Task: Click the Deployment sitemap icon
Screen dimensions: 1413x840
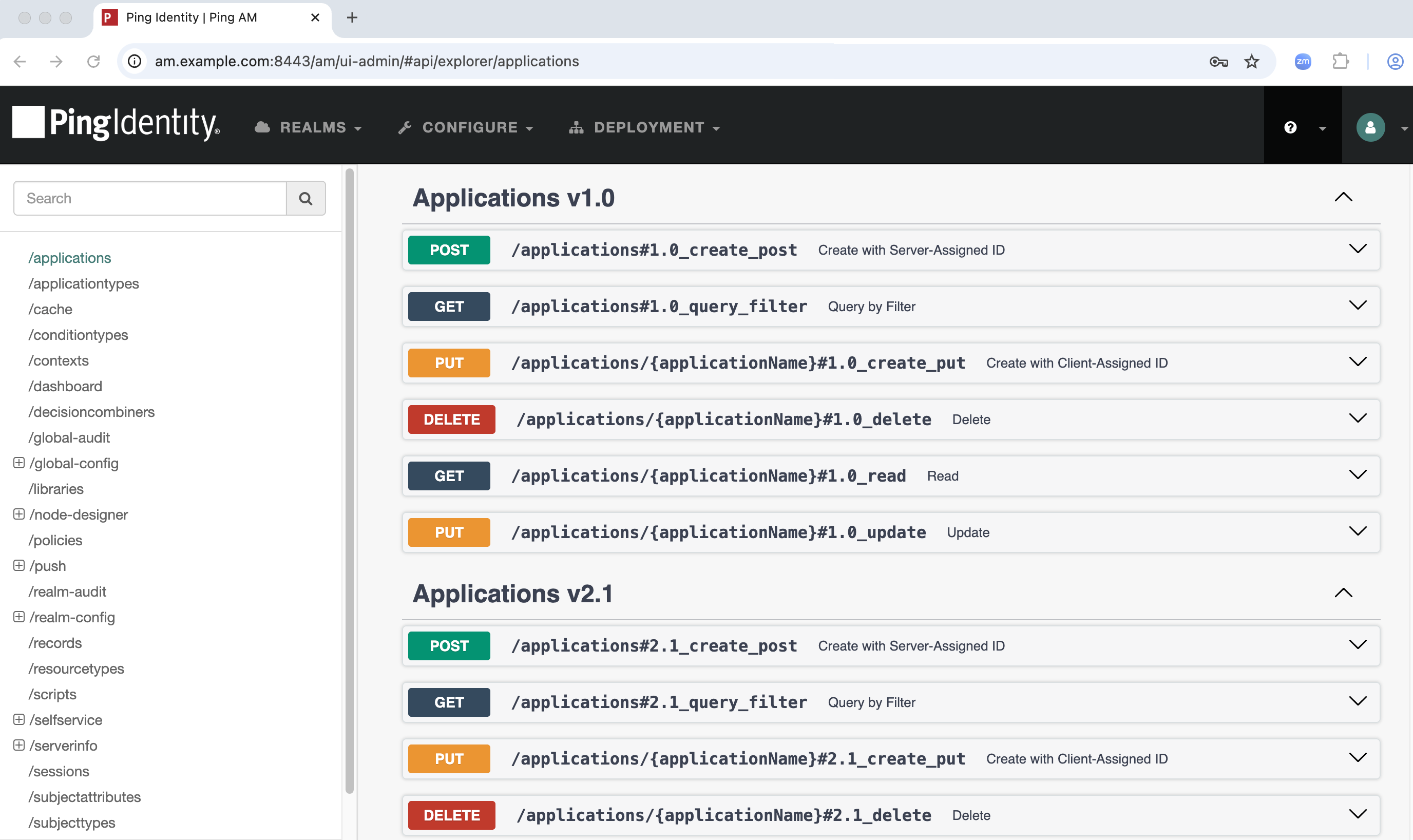Action: (576, 127)
